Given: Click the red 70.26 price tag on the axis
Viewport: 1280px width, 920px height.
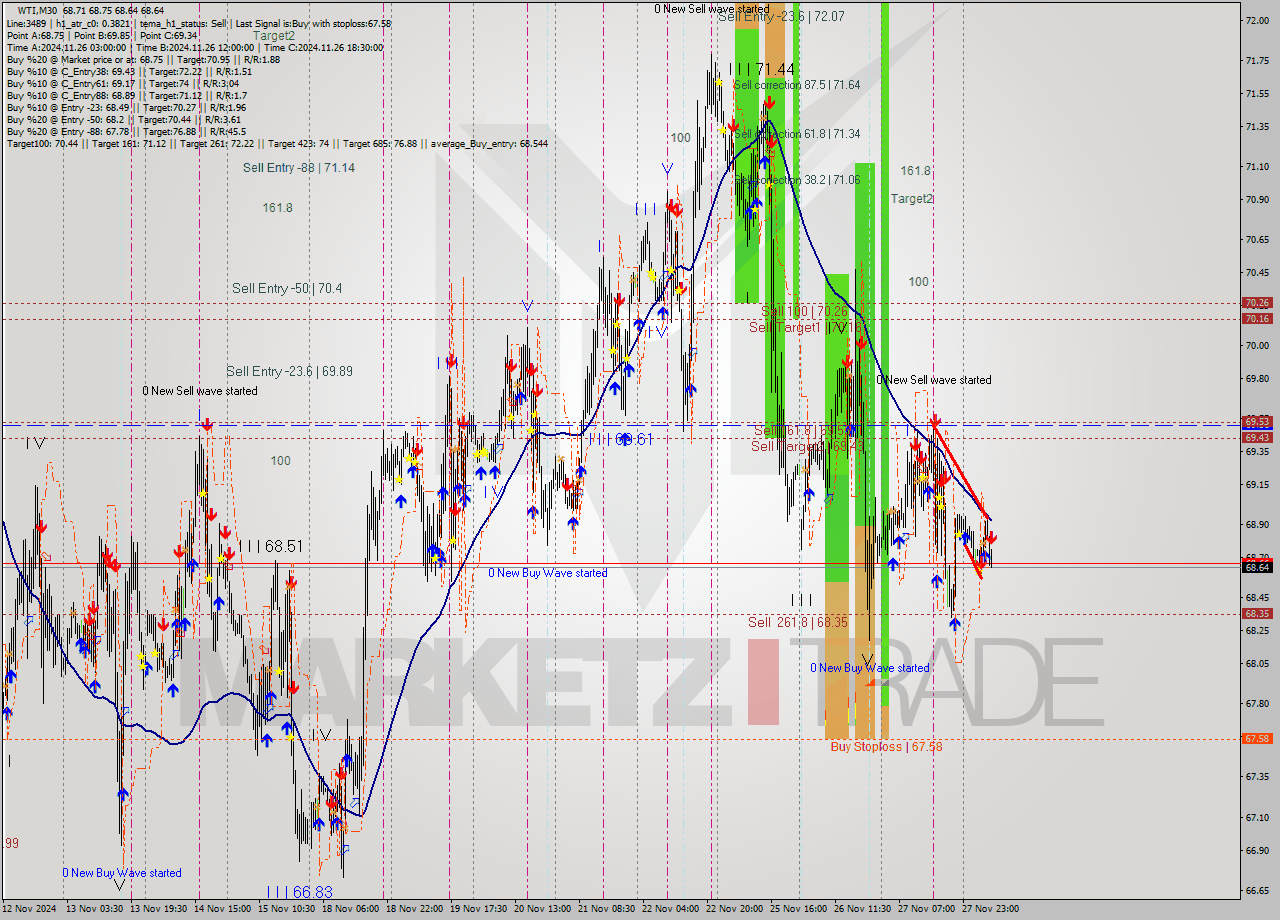Looking at the screenshot, I should (x=1257, y=303).
